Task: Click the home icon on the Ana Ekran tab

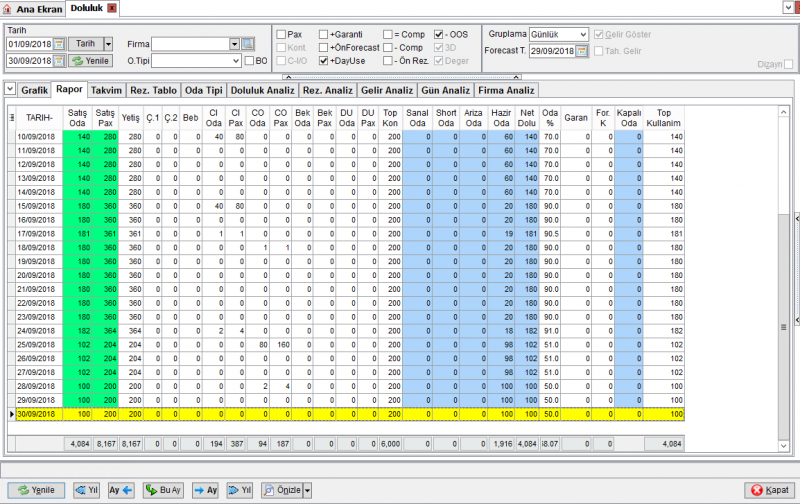Action: [x=7, y=9]
